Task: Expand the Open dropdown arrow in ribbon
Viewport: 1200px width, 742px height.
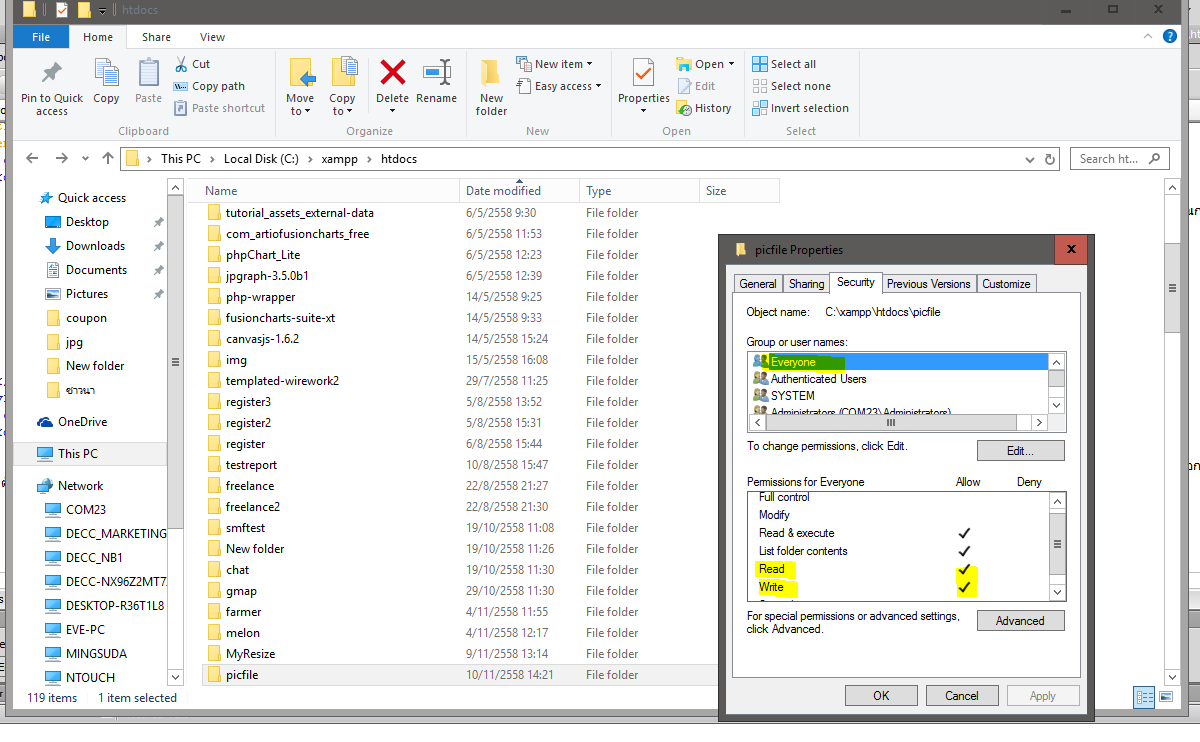Action: point(731,64)
